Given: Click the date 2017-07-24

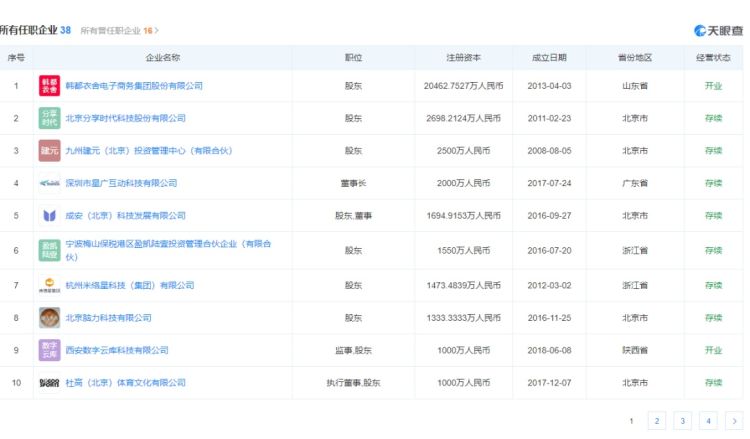Looking at the screenshot, I should tap(549, 183).
